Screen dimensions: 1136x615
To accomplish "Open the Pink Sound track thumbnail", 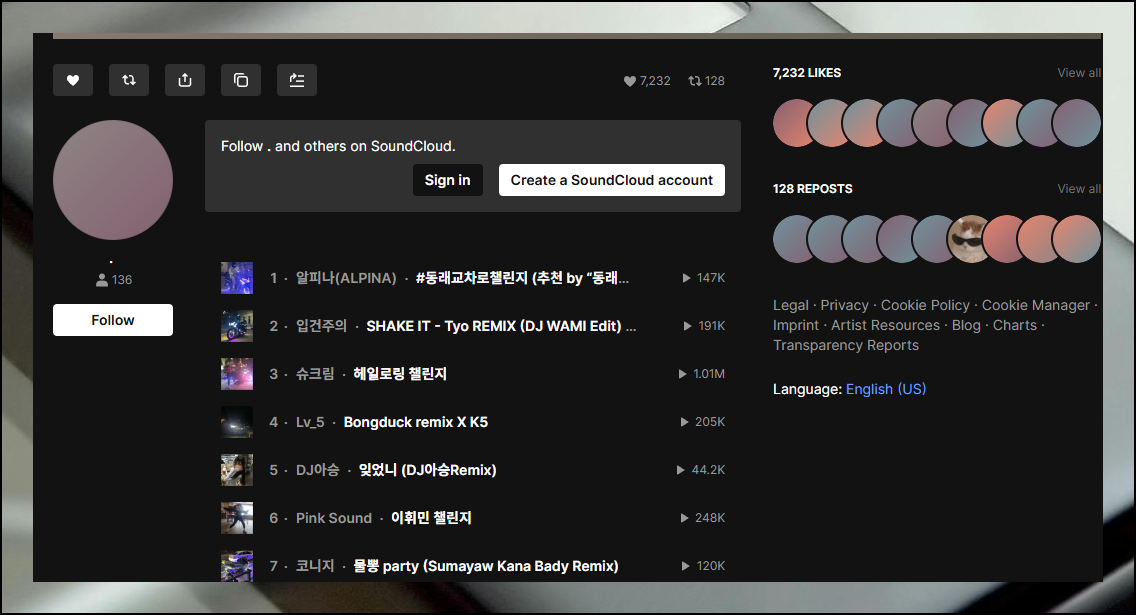I will click(237, 518).
